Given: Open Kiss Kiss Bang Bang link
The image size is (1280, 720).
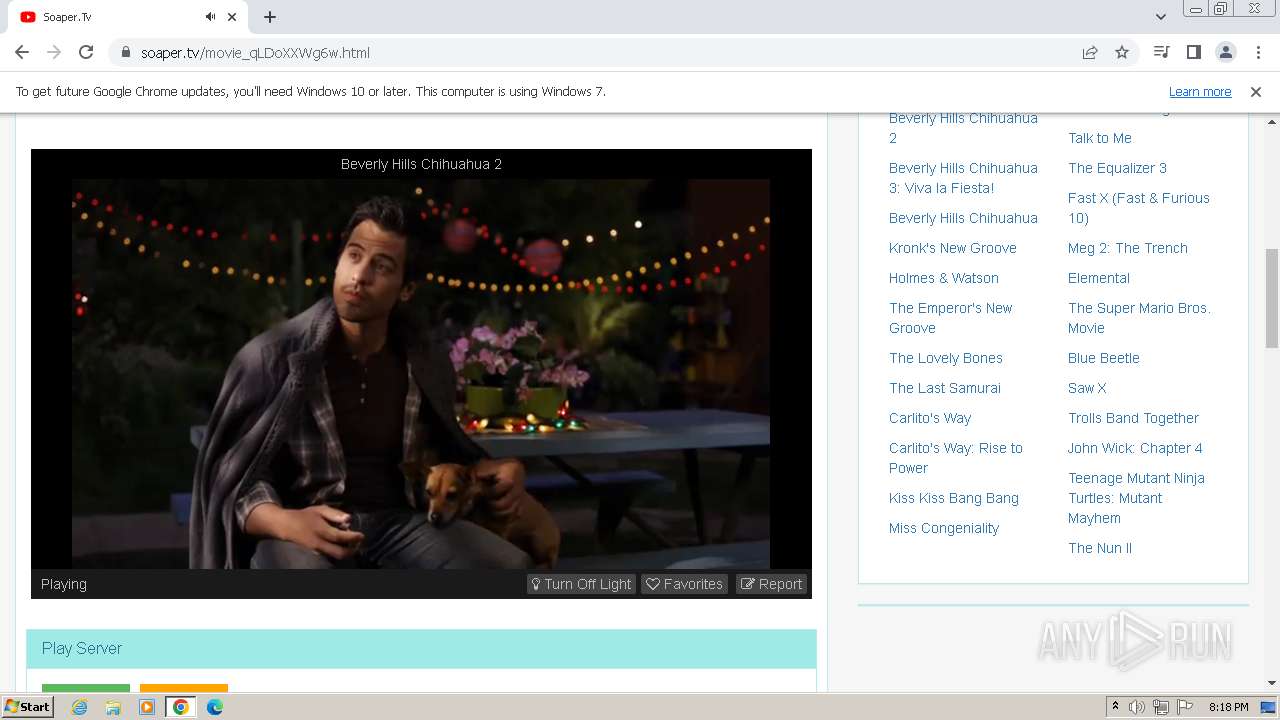Looking at the screenshot, I should 954,498.
